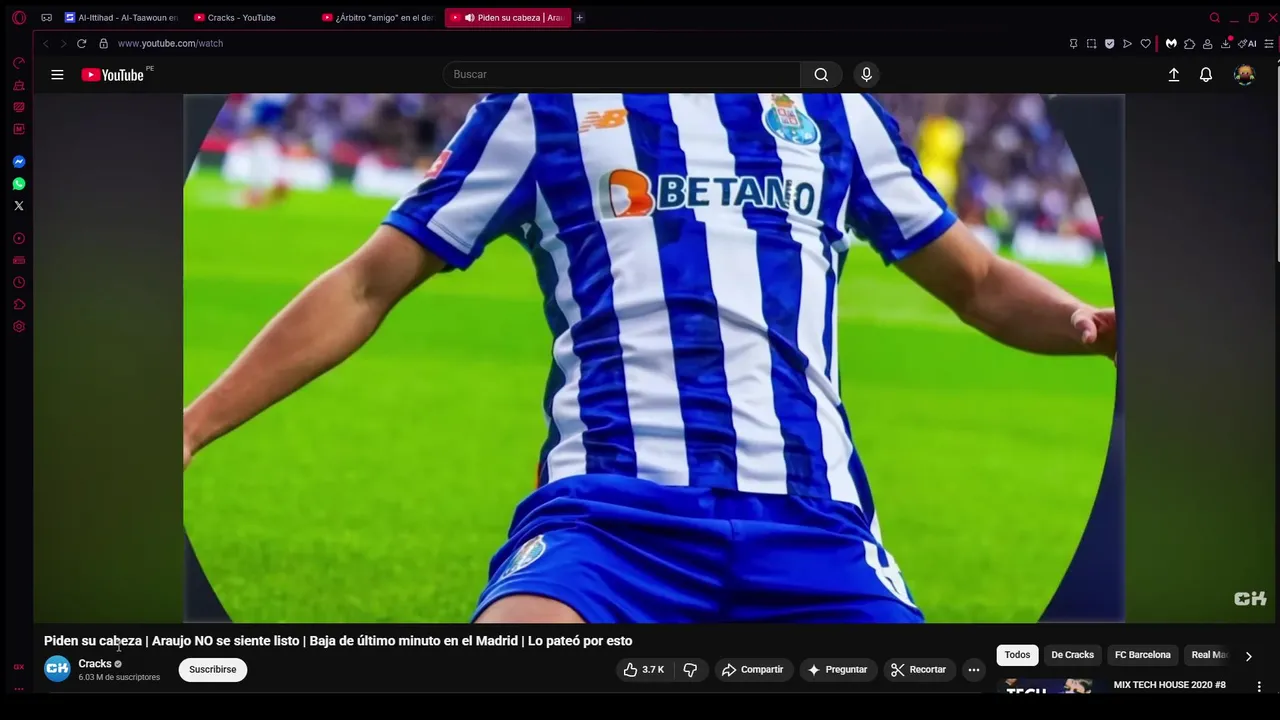
Task: Open the GX icon at sidebar bottom
Action: coord(18,667)
